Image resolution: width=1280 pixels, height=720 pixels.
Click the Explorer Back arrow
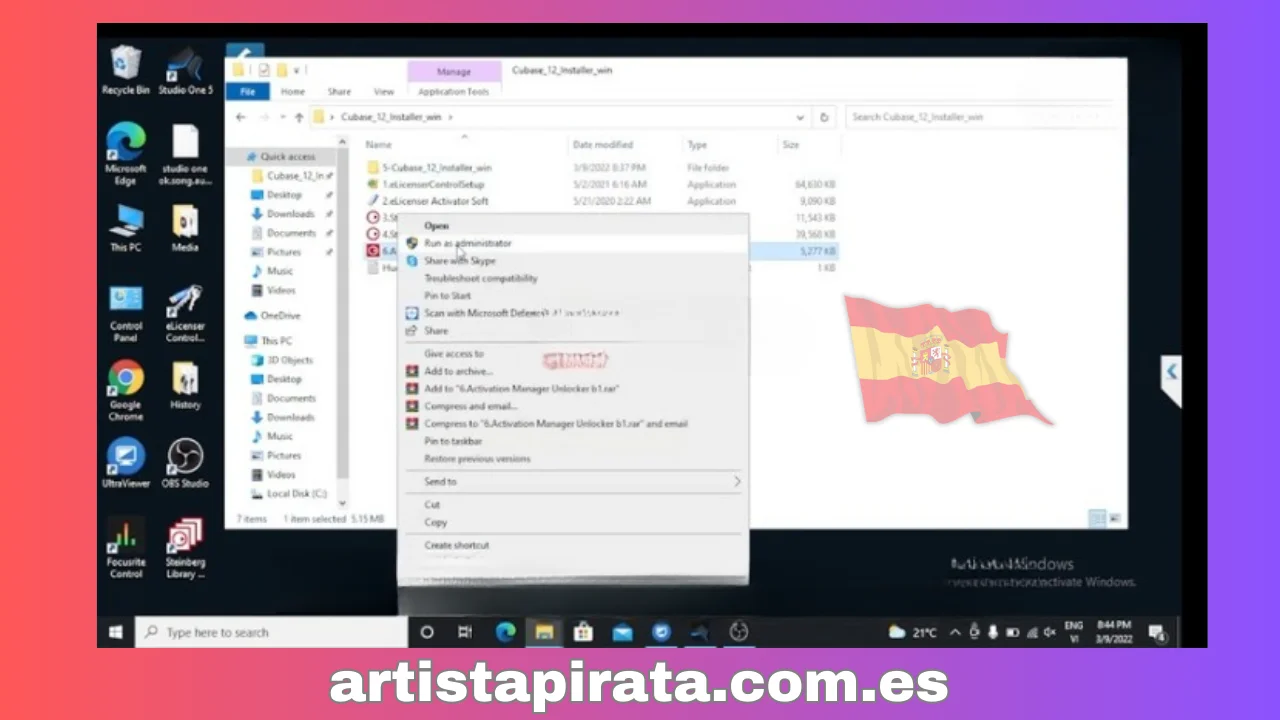(240, 117)
